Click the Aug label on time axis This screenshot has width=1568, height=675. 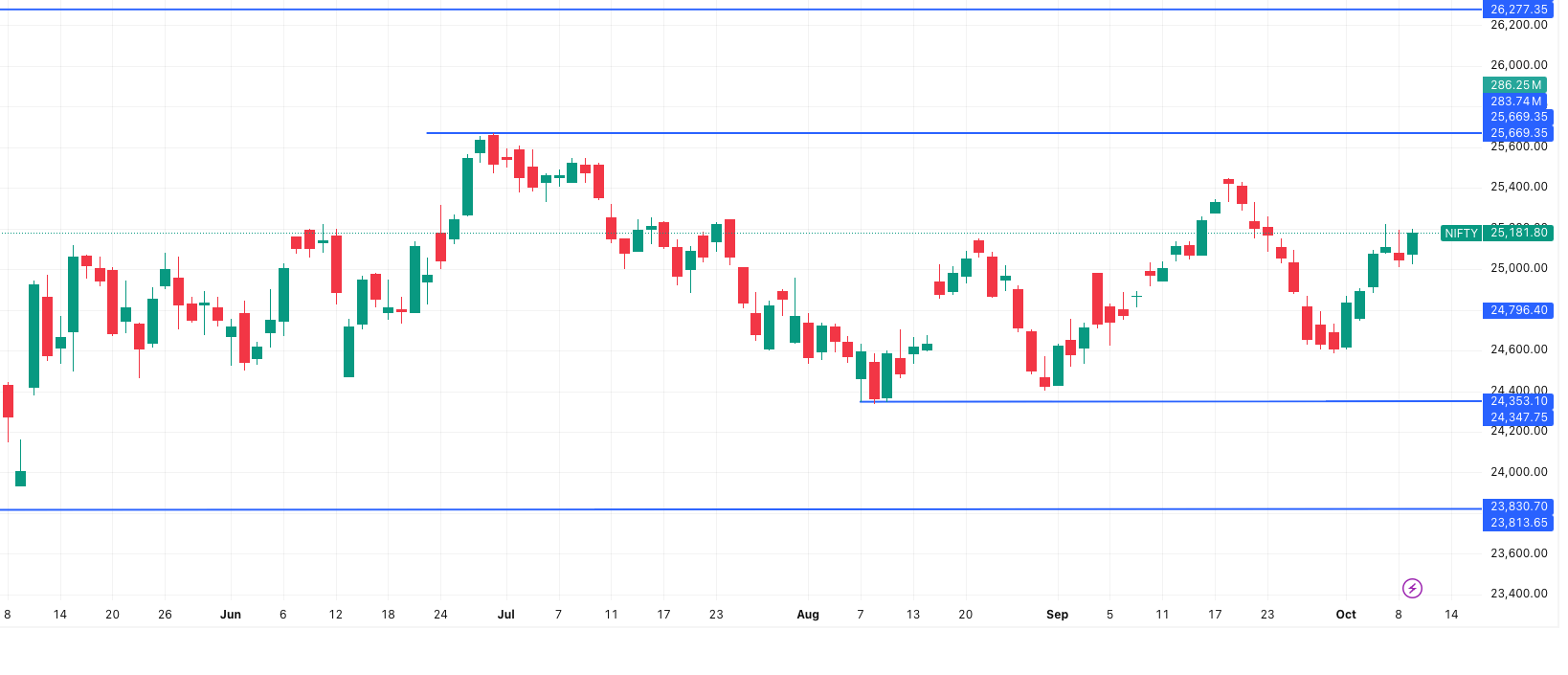[x=808, y=615]
